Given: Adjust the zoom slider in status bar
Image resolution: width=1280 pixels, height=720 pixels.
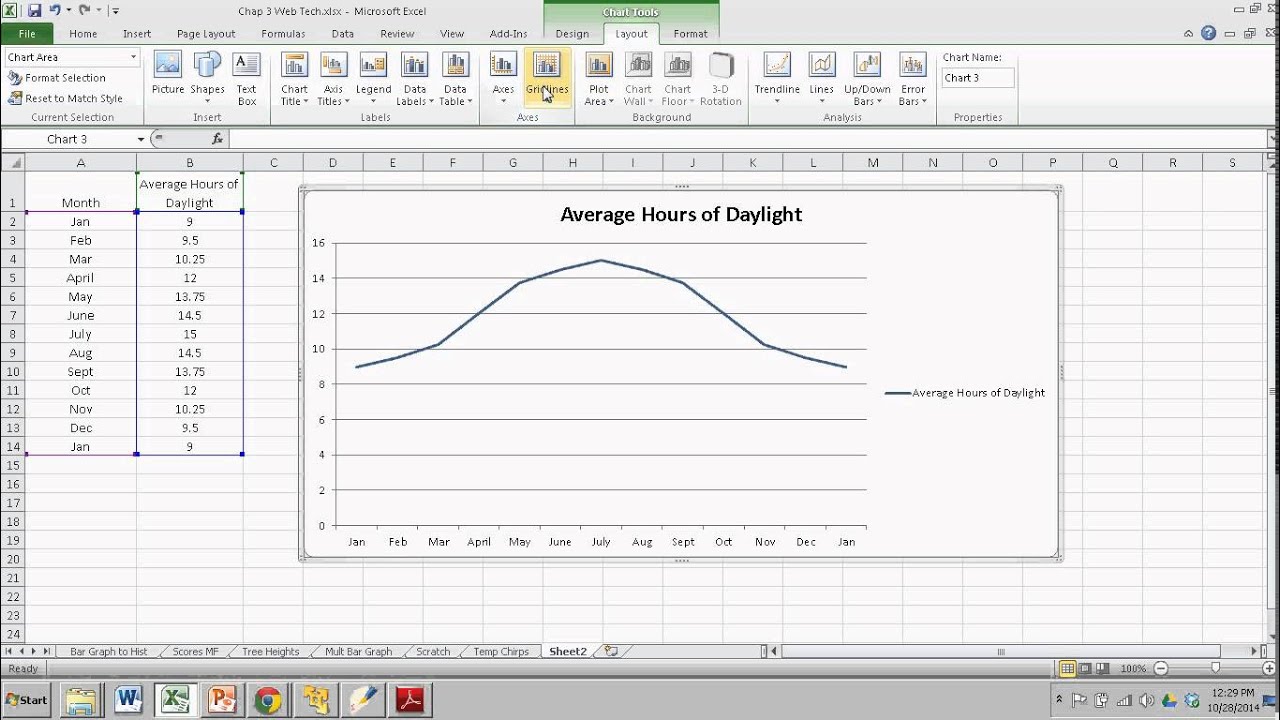Looking at the screenshot, I should point(1215,668).
